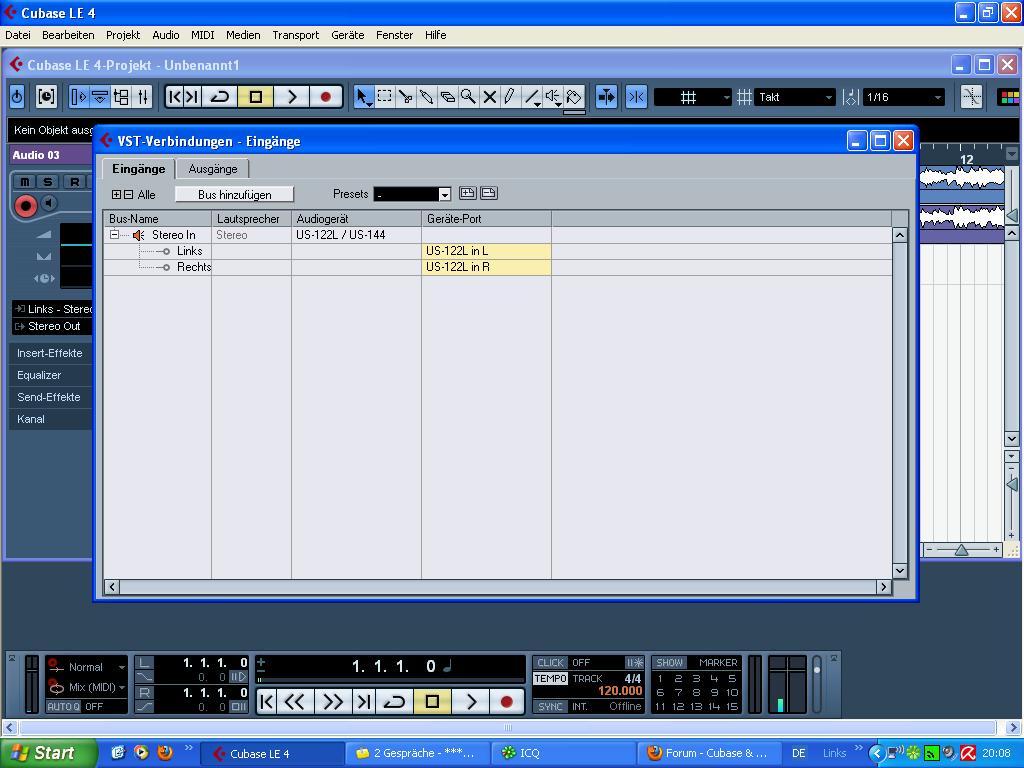Select the Color paint bucket tool
Screen dimensions: 1024x768
tap(574, 97)
